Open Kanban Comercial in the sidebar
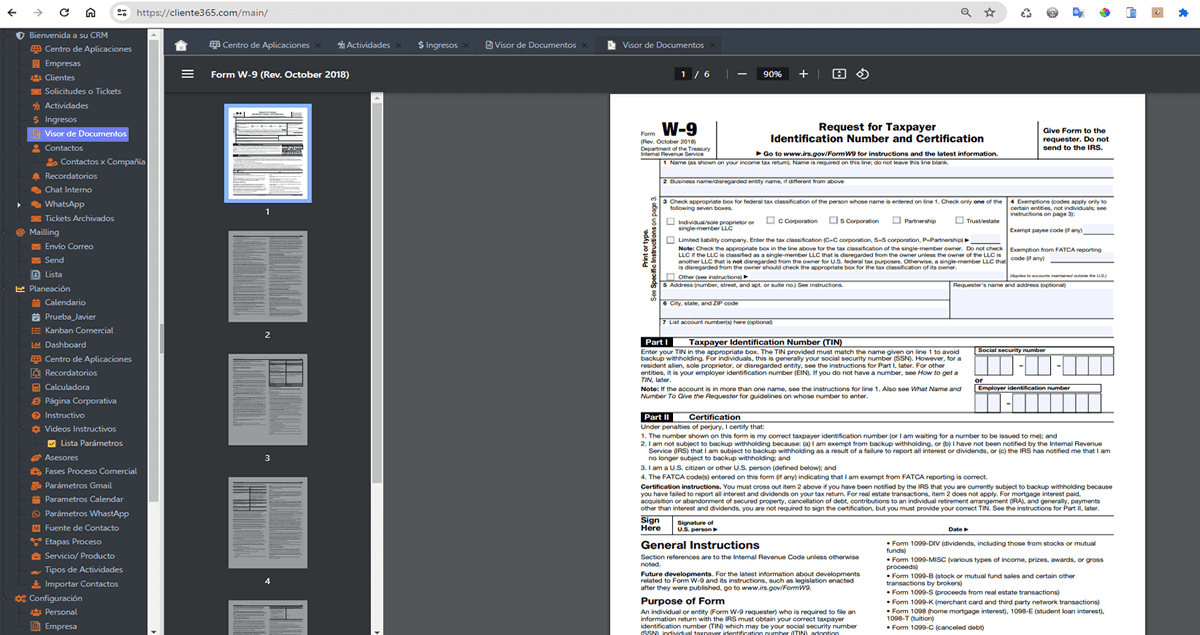The width and height of the screenshot is (1200, 635). pyautogui.click(x=79, y=331)
